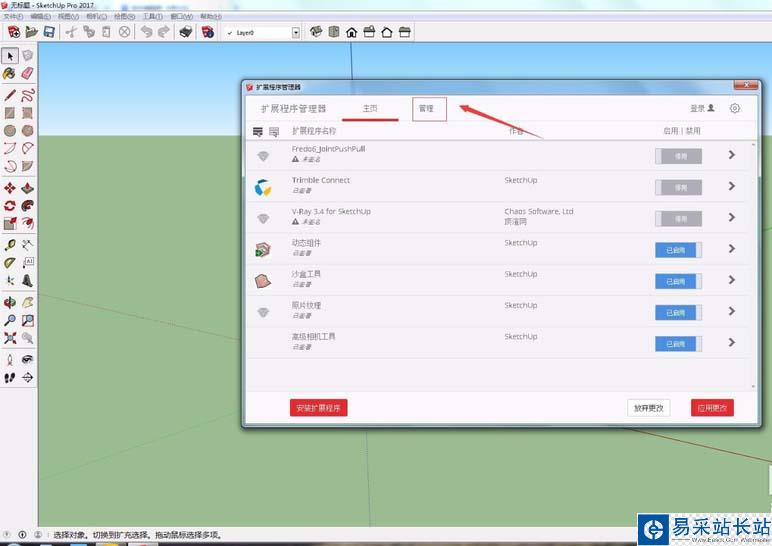Select the Circle tool

click(9, 130)
